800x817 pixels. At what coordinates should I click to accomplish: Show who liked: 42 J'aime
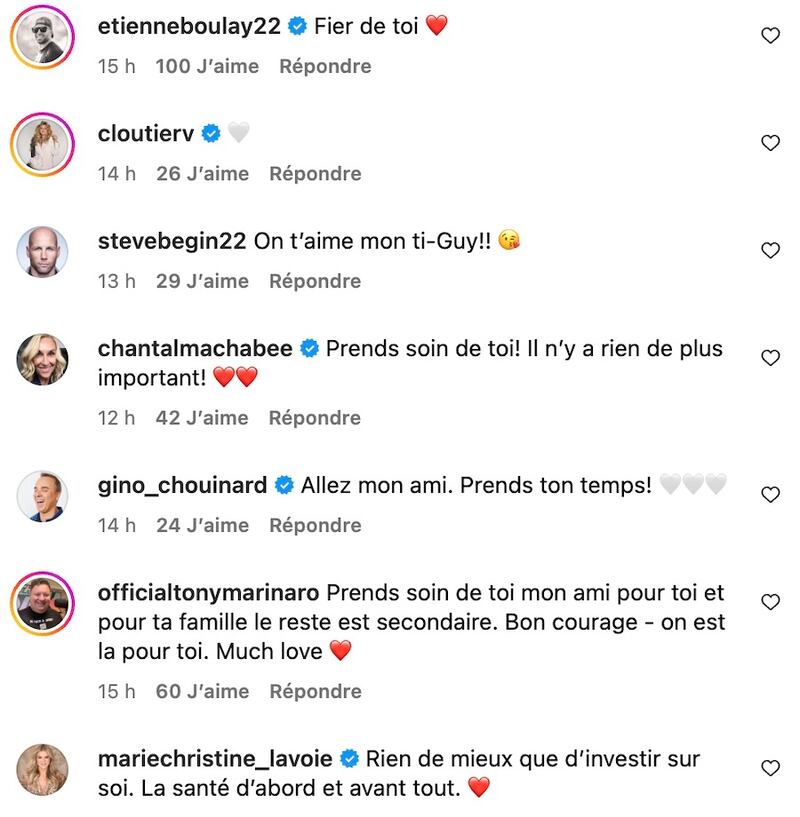202,418
